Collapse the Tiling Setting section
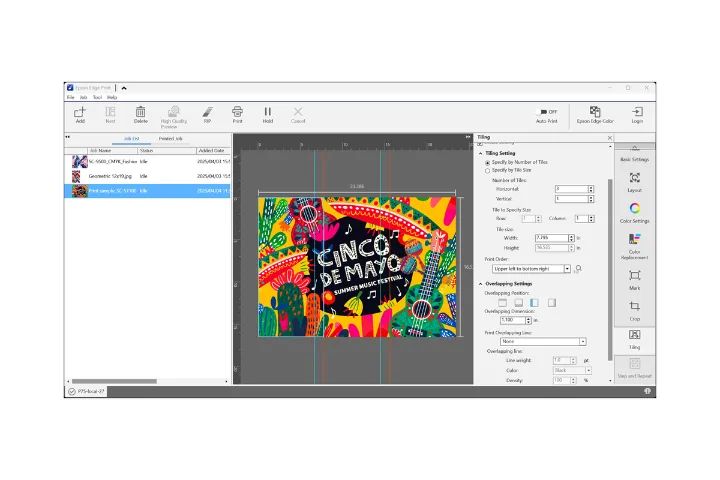The width and height of the screenshot is (720, 480). [481, 153]
